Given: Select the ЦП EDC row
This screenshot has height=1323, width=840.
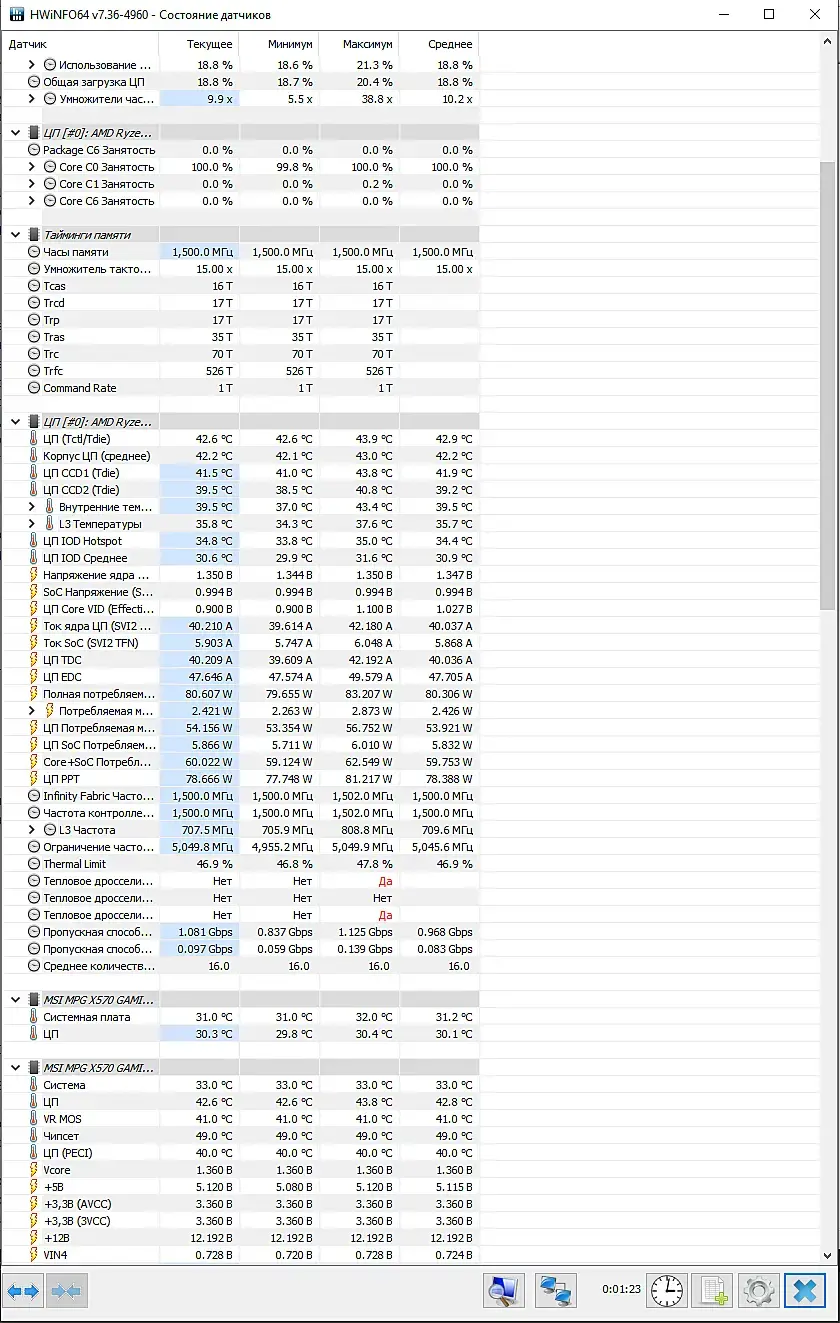Looking at the screenshot, I should [240, 677].
